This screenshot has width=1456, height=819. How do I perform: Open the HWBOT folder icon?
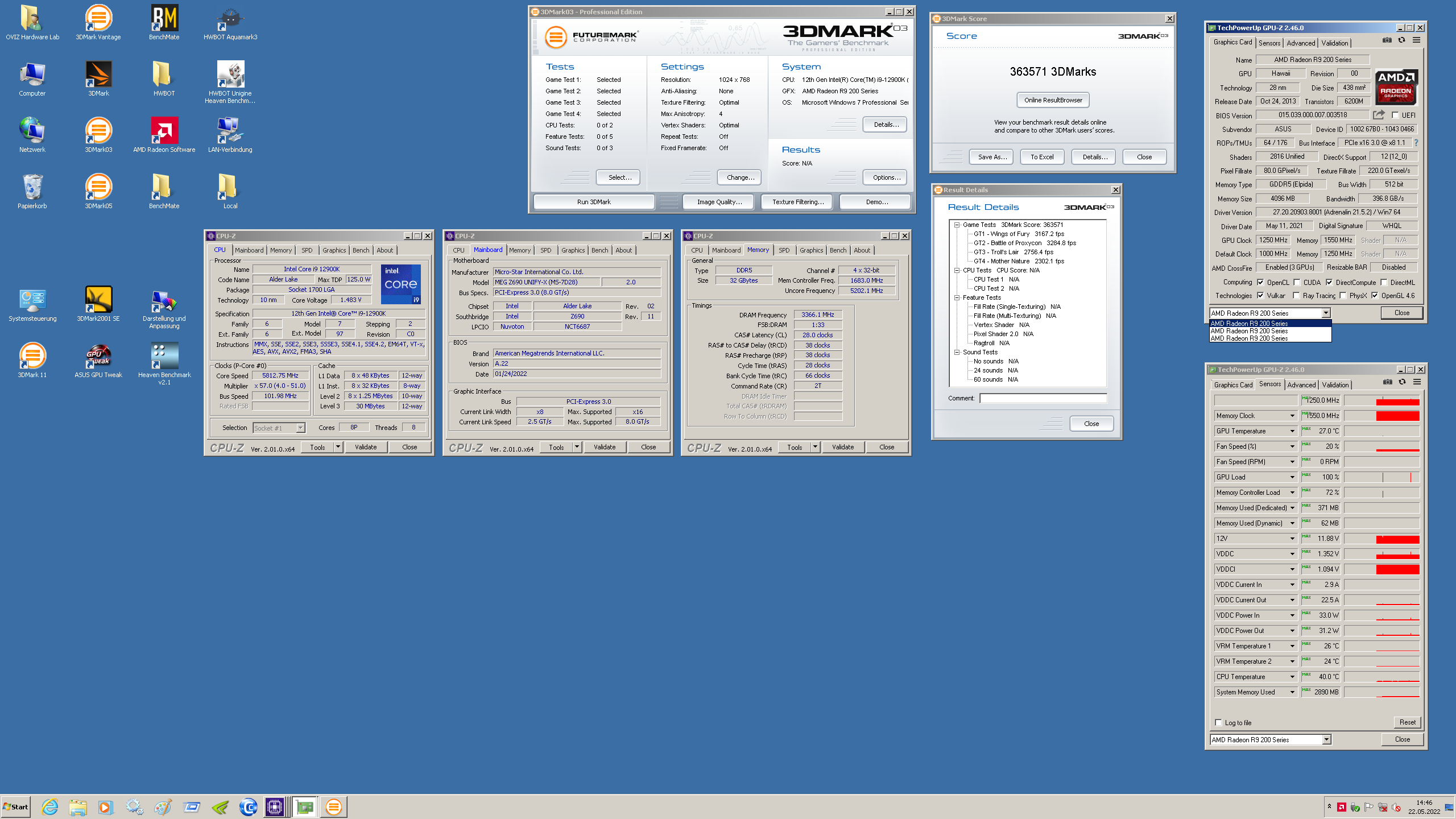point(164,79)
